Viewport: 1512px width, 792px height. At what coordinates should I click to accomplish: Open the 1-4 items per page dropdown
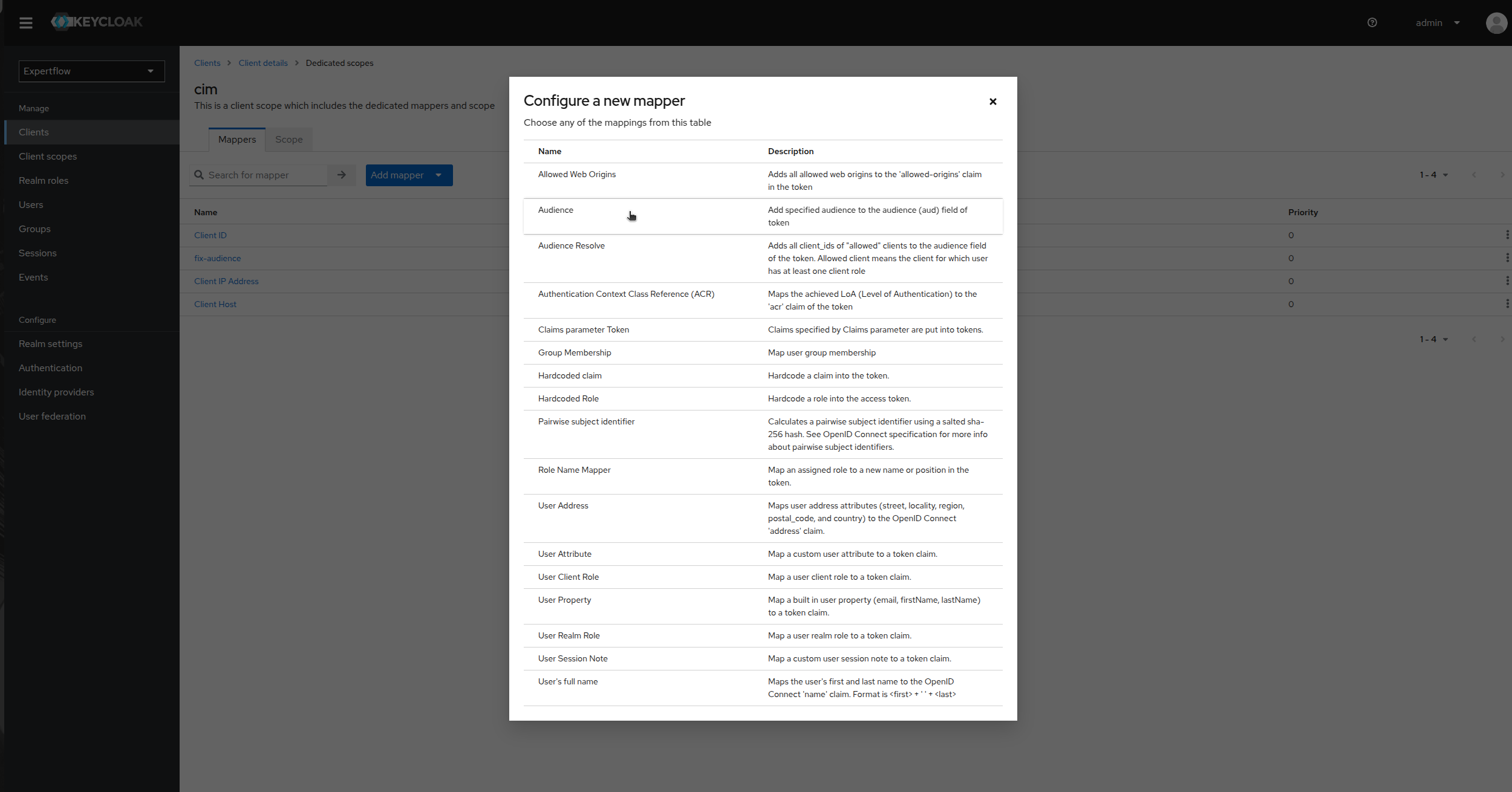(1434, 175)
